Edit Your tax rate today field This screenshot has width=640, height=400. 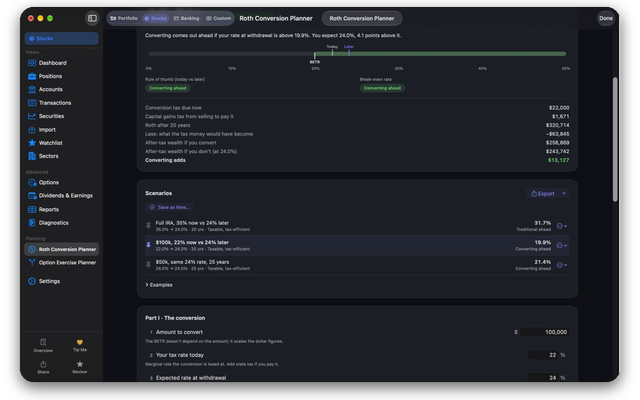point(542,355)
